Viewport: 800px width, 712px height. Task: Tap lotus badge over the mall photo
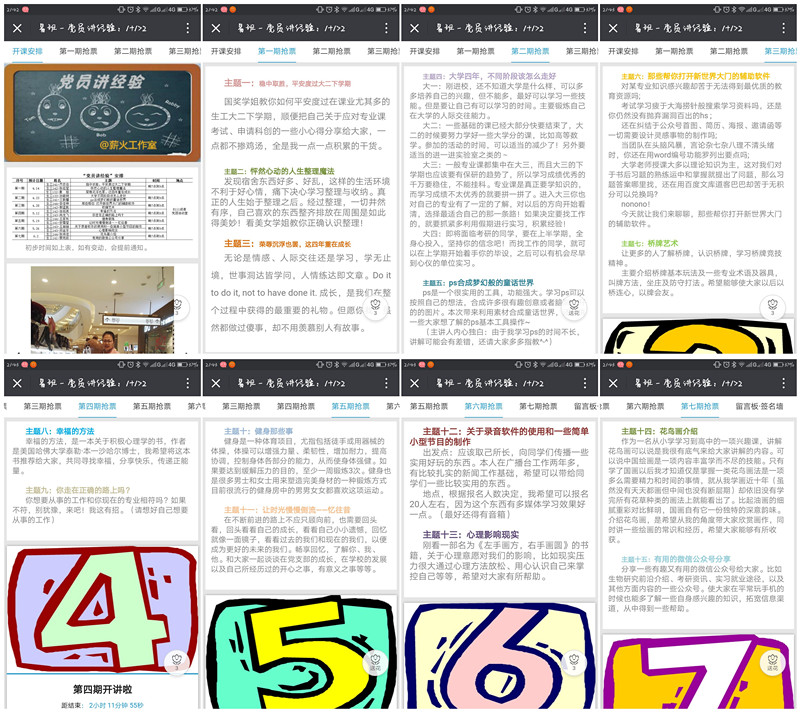tap(177, 307)
